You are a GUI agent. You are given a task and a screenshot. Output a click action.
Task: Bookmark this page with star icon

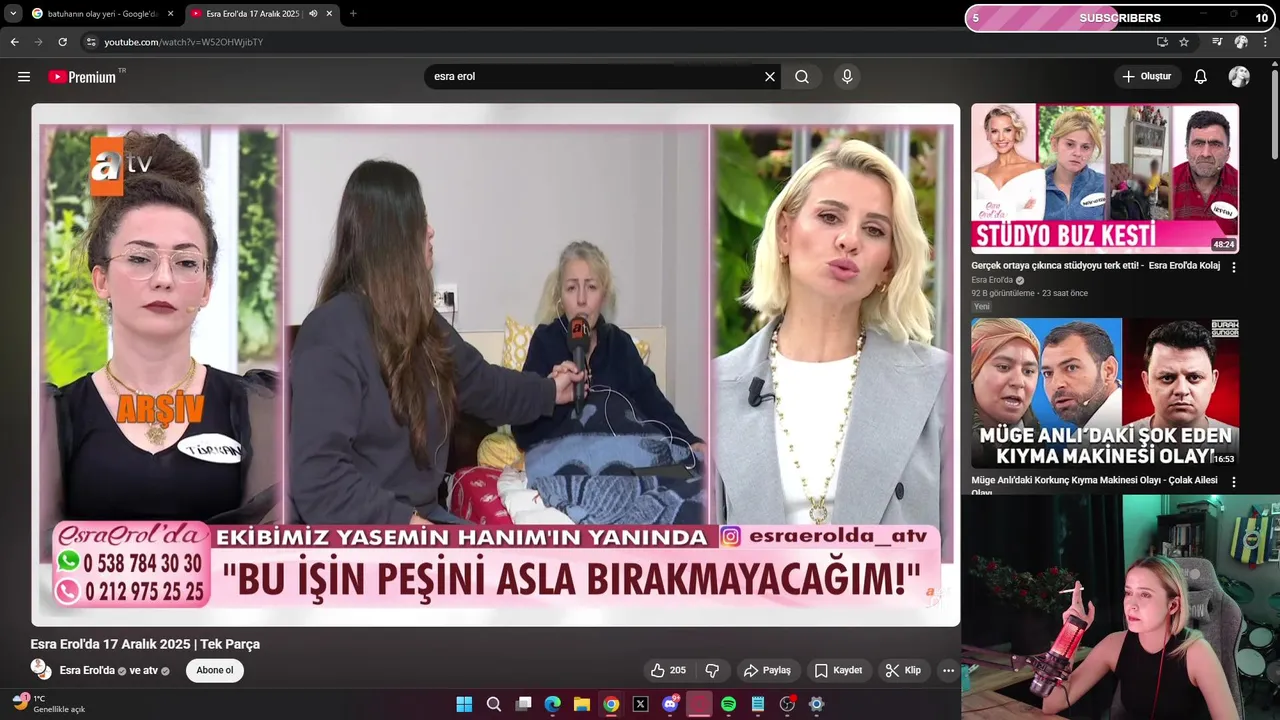pyautogui.click(x=1184, y=42)
